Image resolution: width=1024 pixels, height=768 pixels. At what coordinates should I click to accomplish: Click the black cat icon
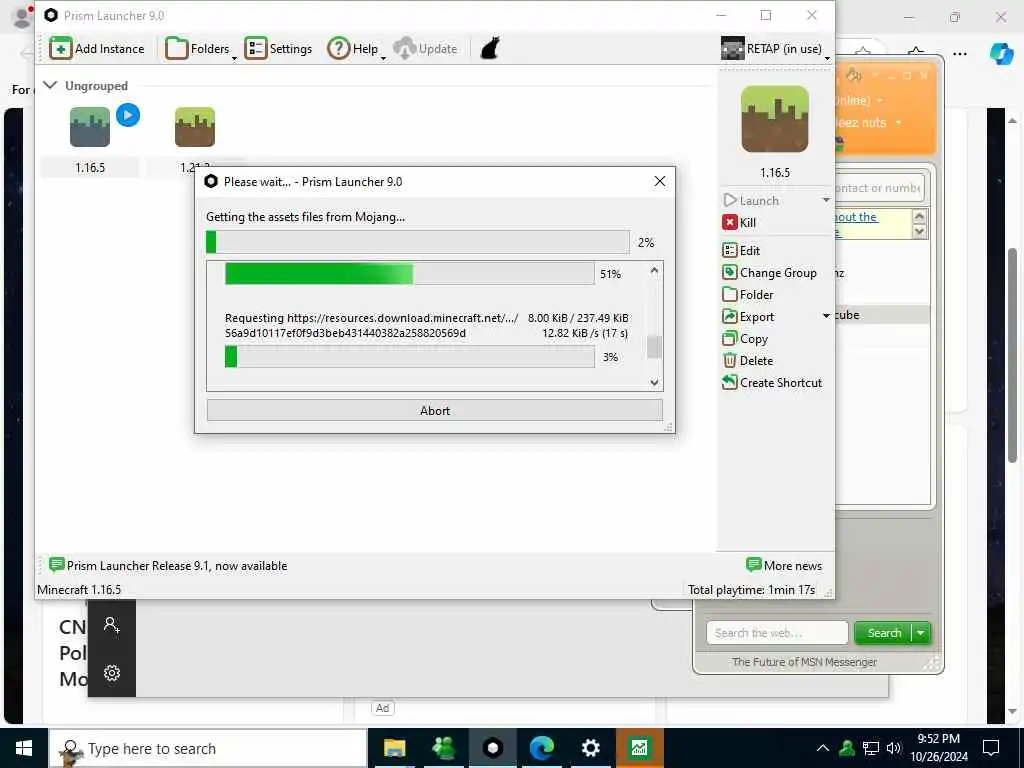(x=490, y=48)
